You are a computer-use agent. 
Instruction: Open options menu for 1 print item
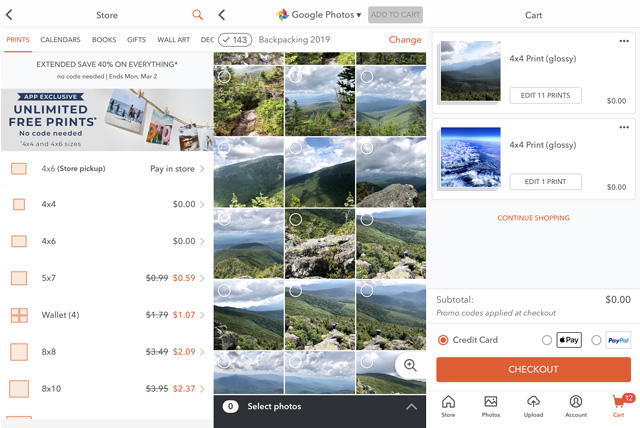pos(624,127)
